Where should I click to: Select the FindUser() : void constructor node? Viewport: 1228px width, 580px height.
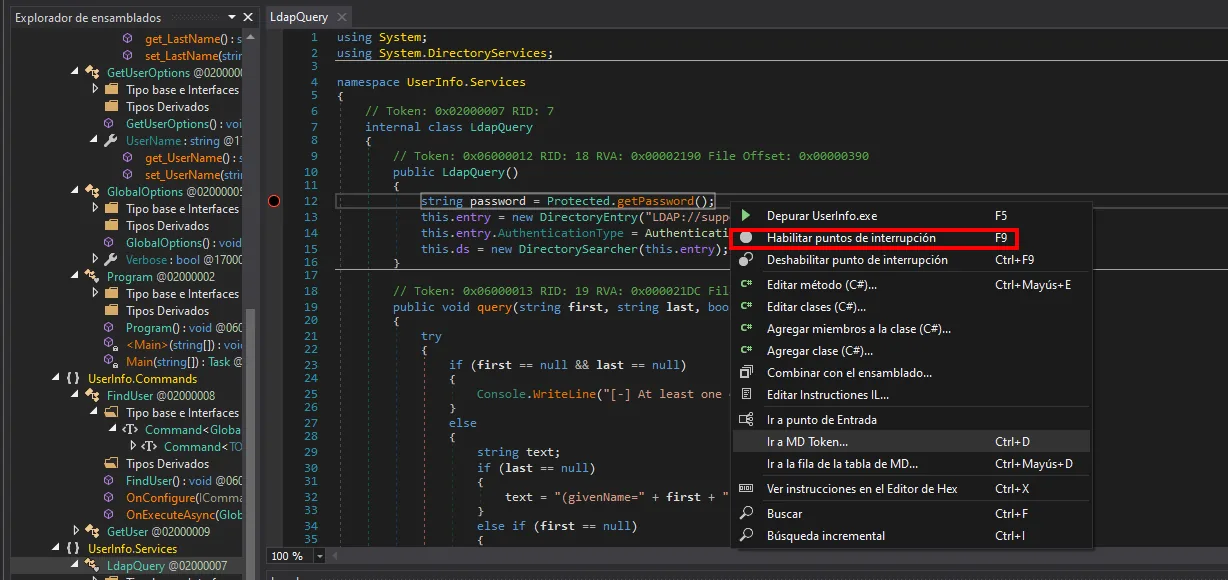pos(184,481)
